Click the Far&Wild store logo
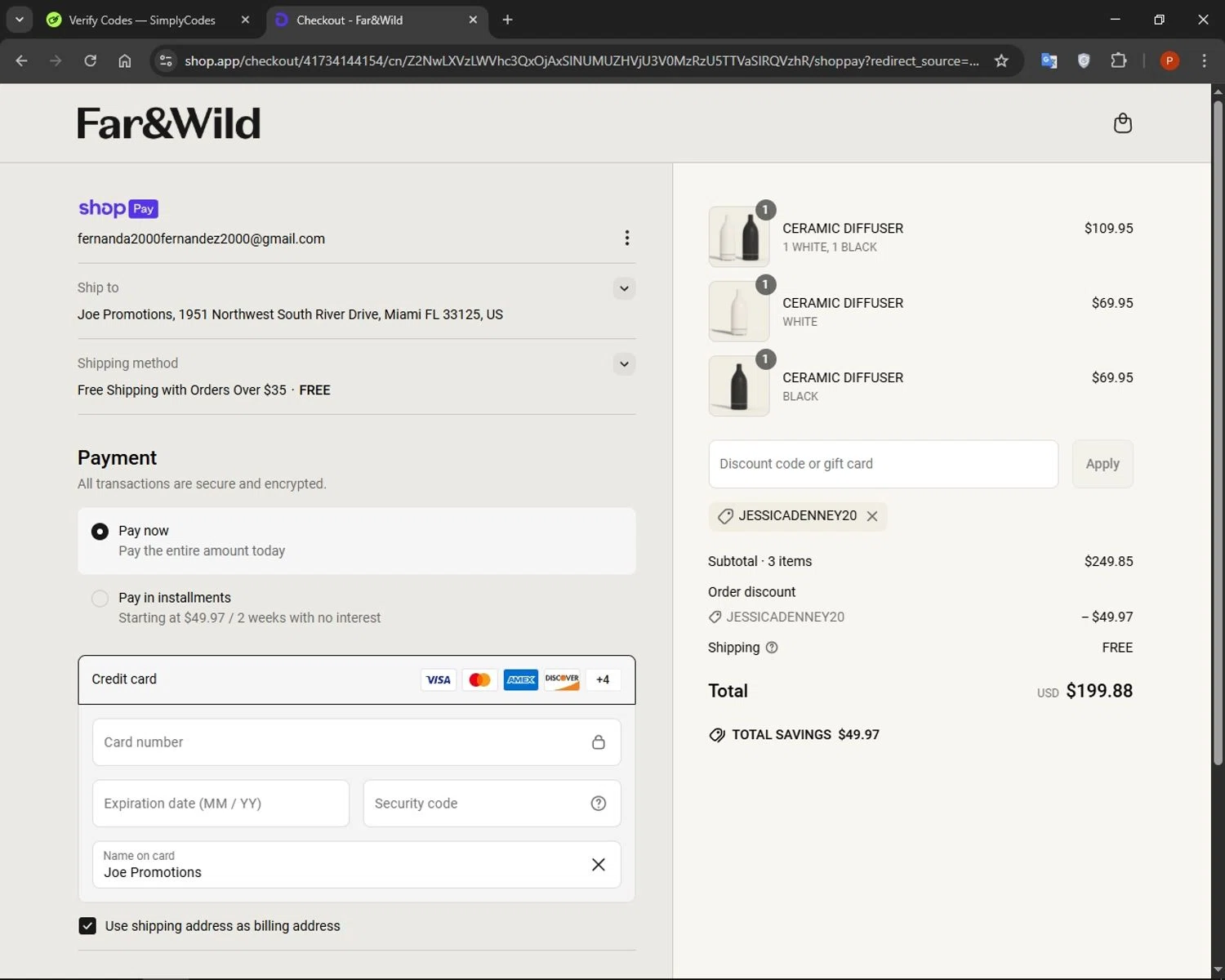The height and width of the screenshot is (980, 1225). (x=169, y=123)
